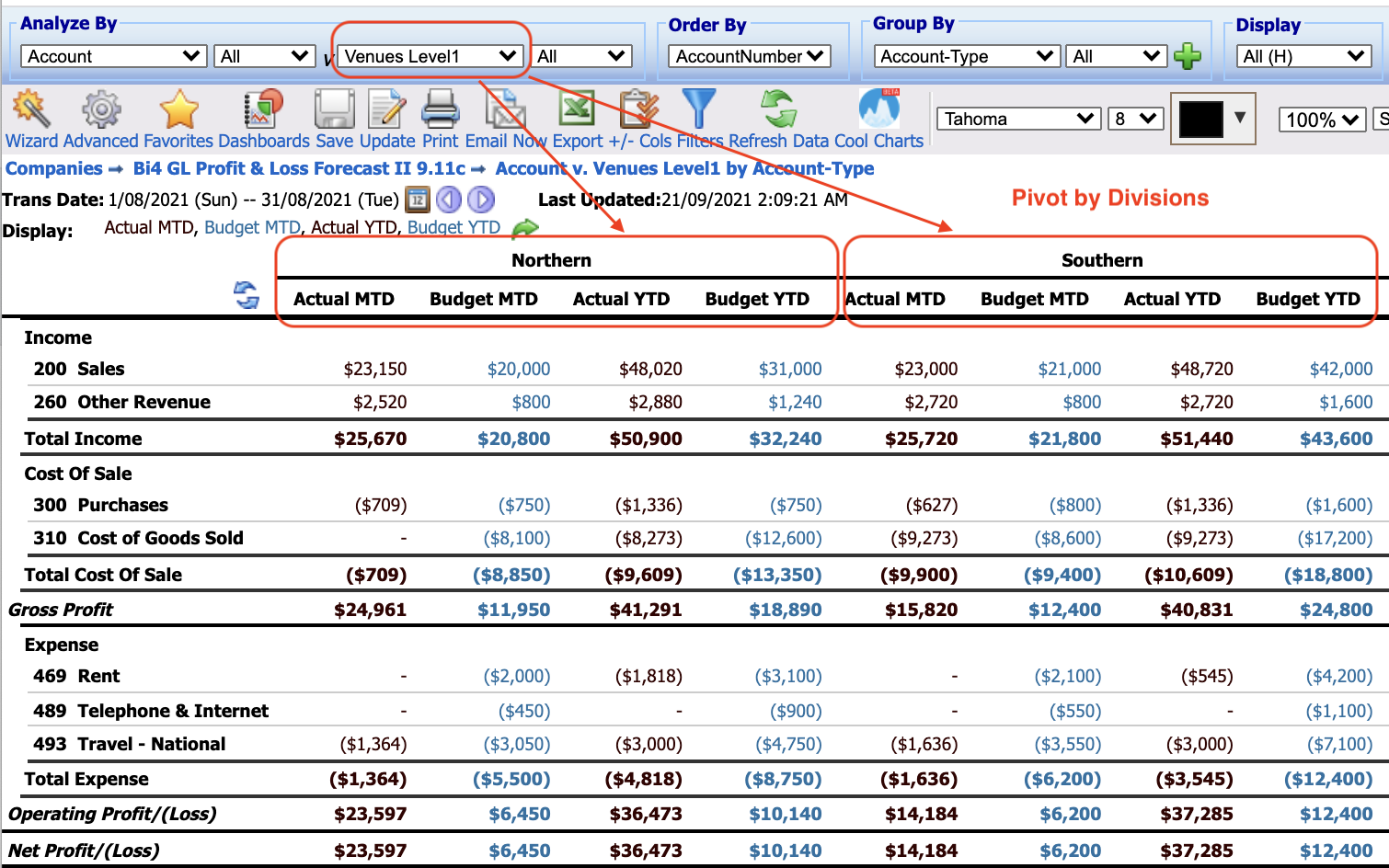Open the black font color swatch
Image resolution: width=1389 pixels, height=868 pixels.
1200,119
